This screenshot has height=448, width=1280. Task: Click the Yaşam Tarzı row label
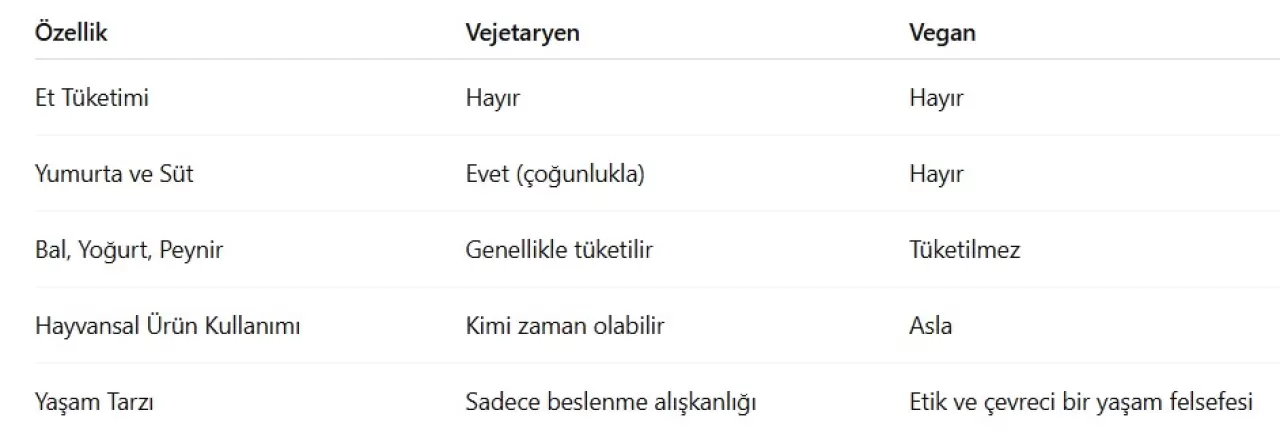pyautogui.click(x=94, y=402)
